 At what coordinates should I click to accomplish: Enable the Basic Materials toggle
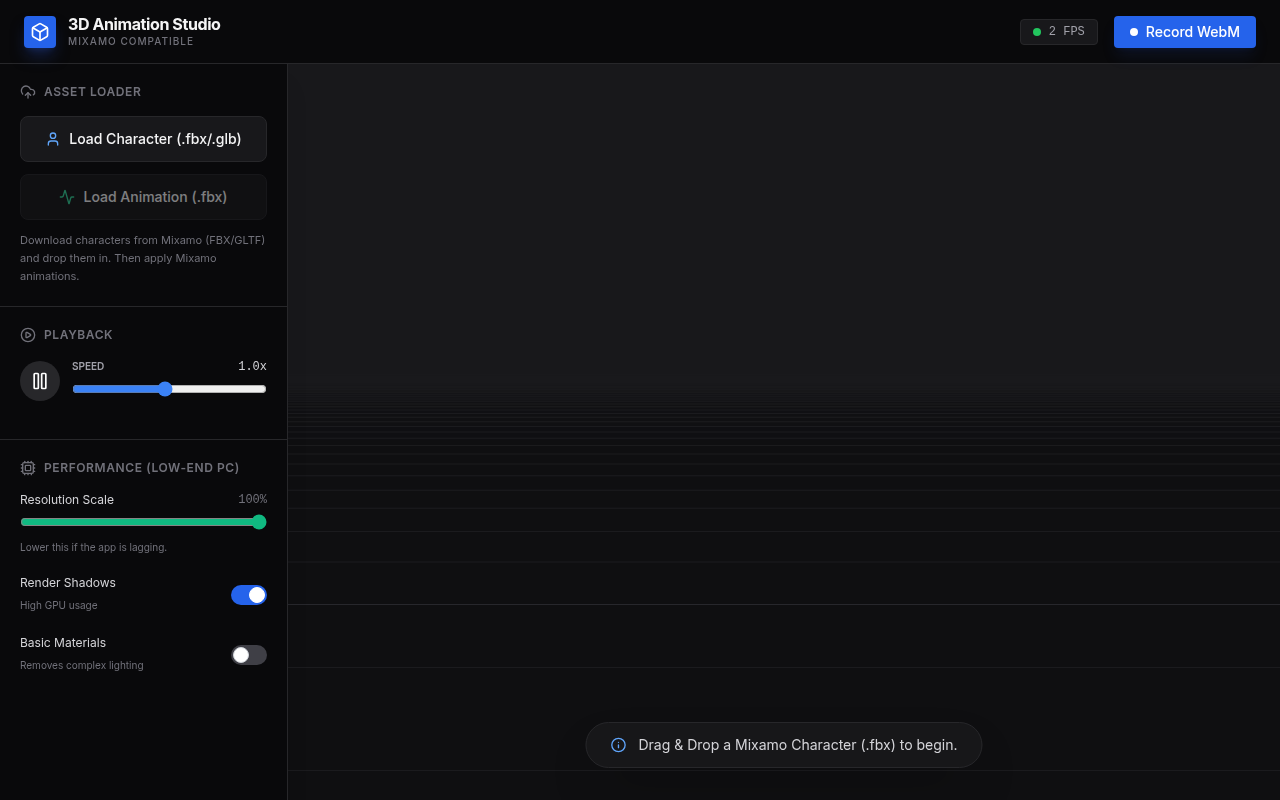(249, 655)
